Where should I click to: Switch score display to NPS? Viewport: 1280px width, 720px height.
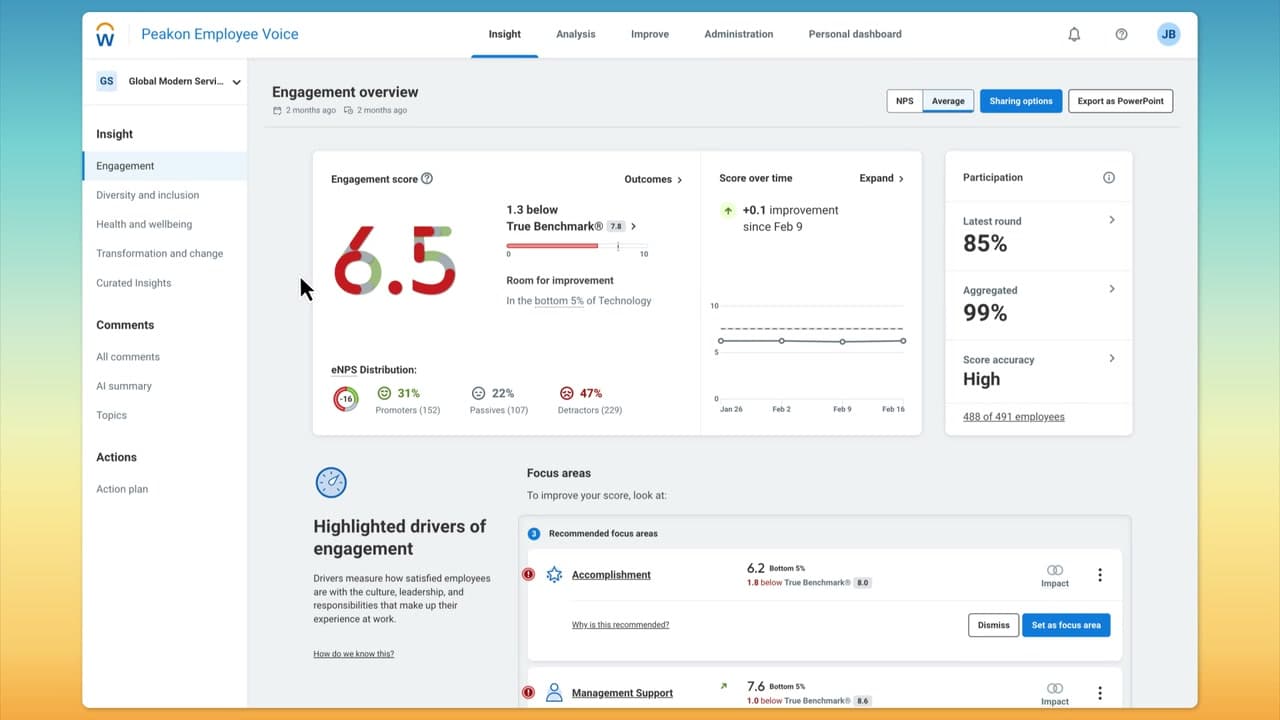[x=904, y=101]
